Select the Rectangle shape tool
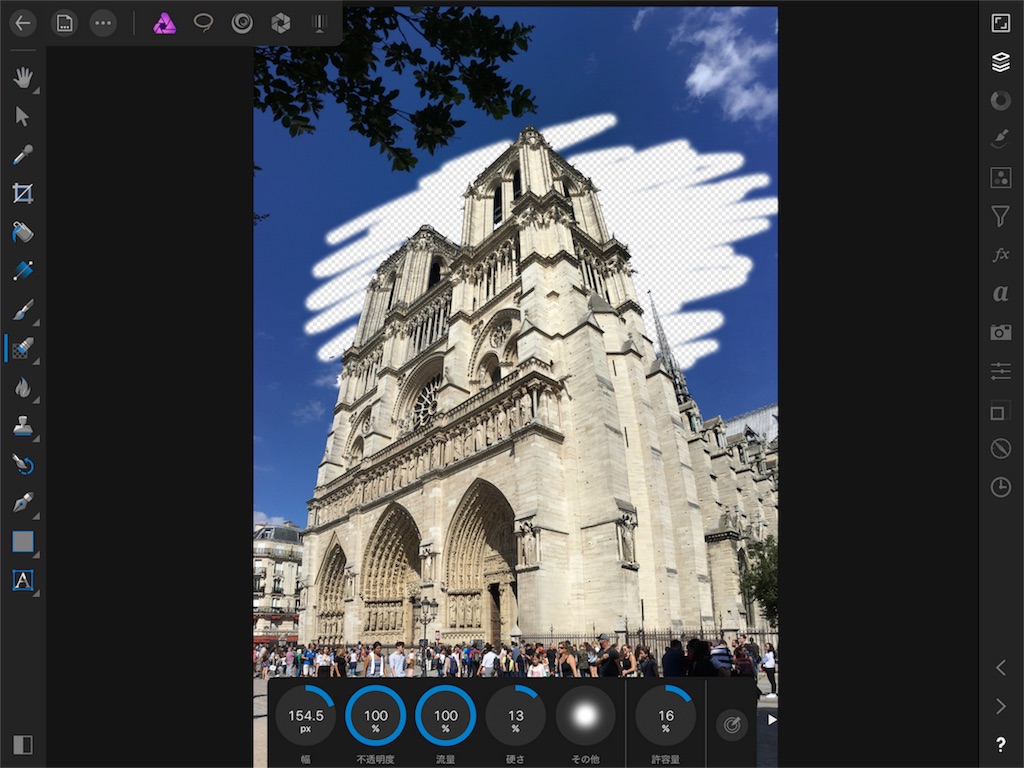1024x768 pixels. (23, 541)
